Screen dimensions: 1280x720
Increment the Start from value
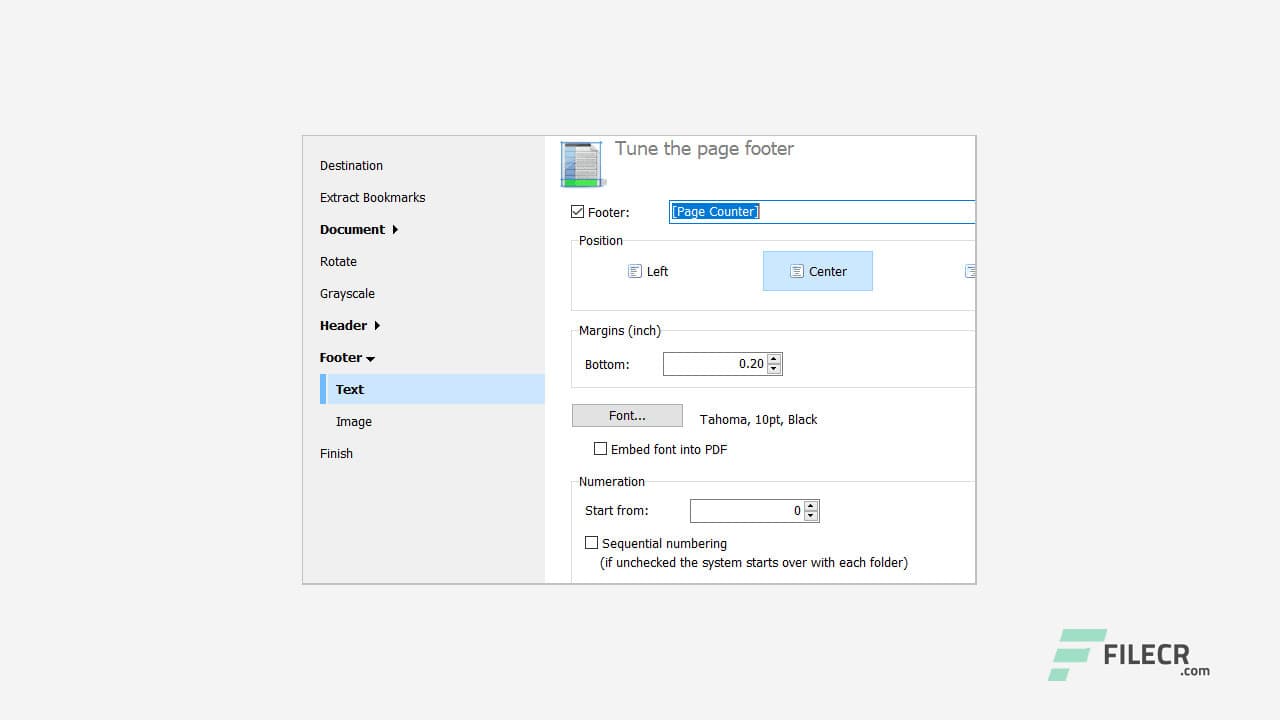pyautogui.click(x=812, y=506)
